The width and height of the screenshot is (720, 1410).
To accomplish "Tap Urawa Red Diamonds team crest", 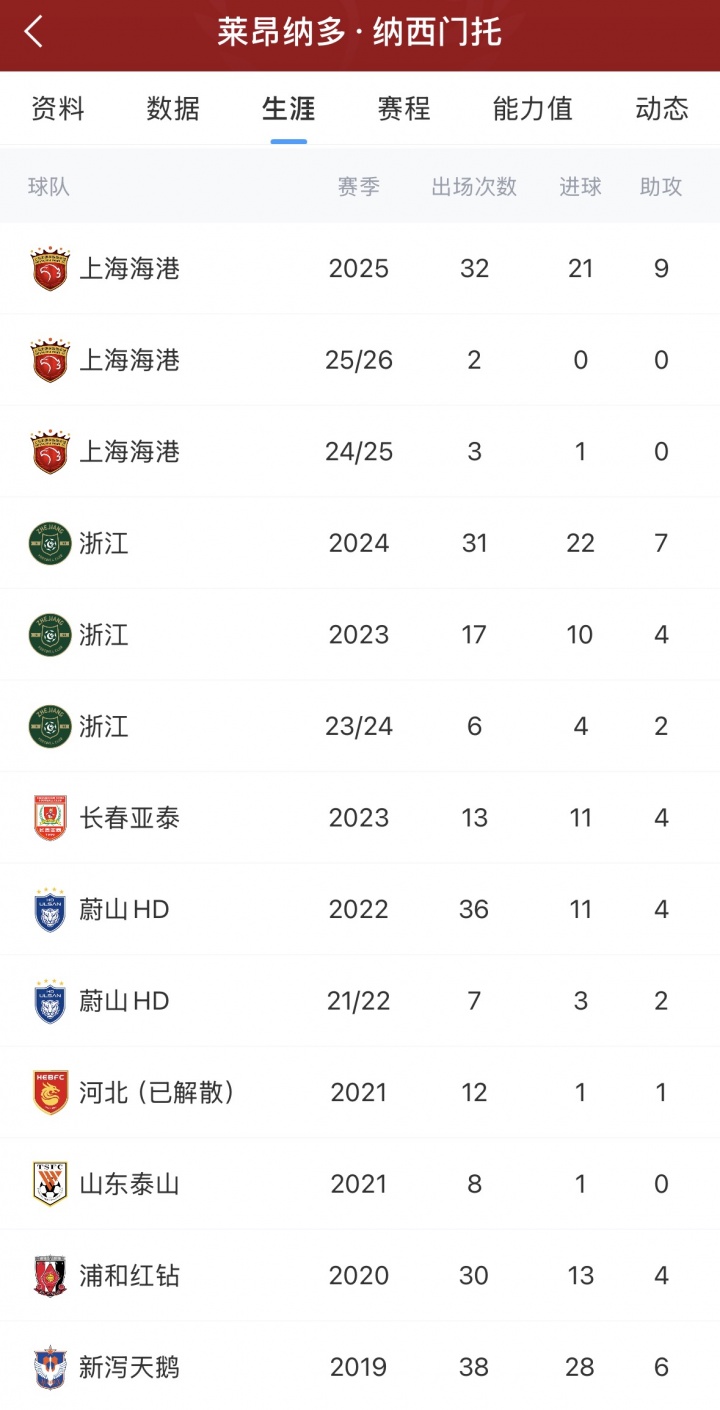I will coord(50,1276).
